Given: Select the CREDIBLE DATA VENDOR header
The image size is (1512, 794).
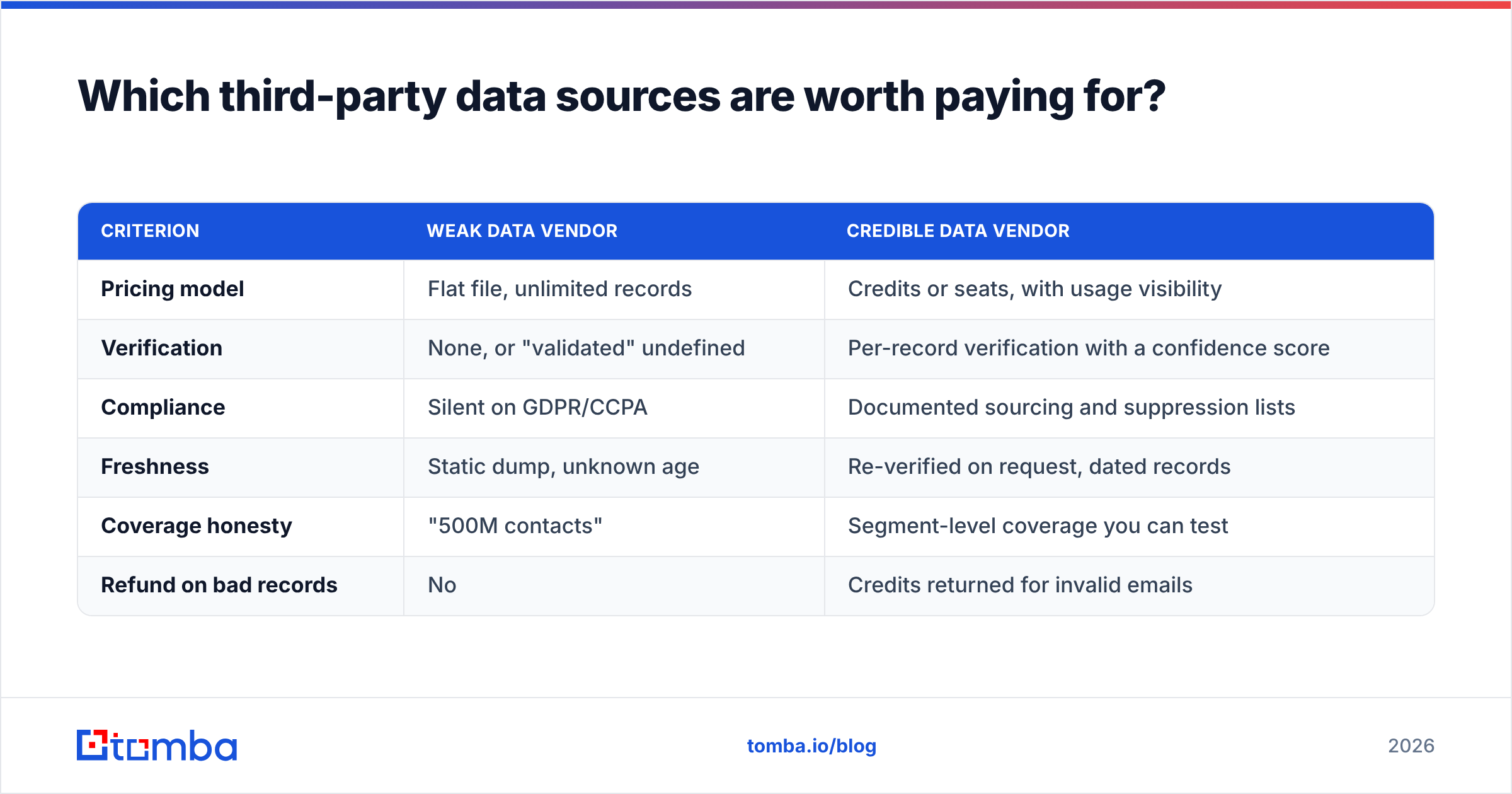Looking at the screenshot, I should pos(958,231).
